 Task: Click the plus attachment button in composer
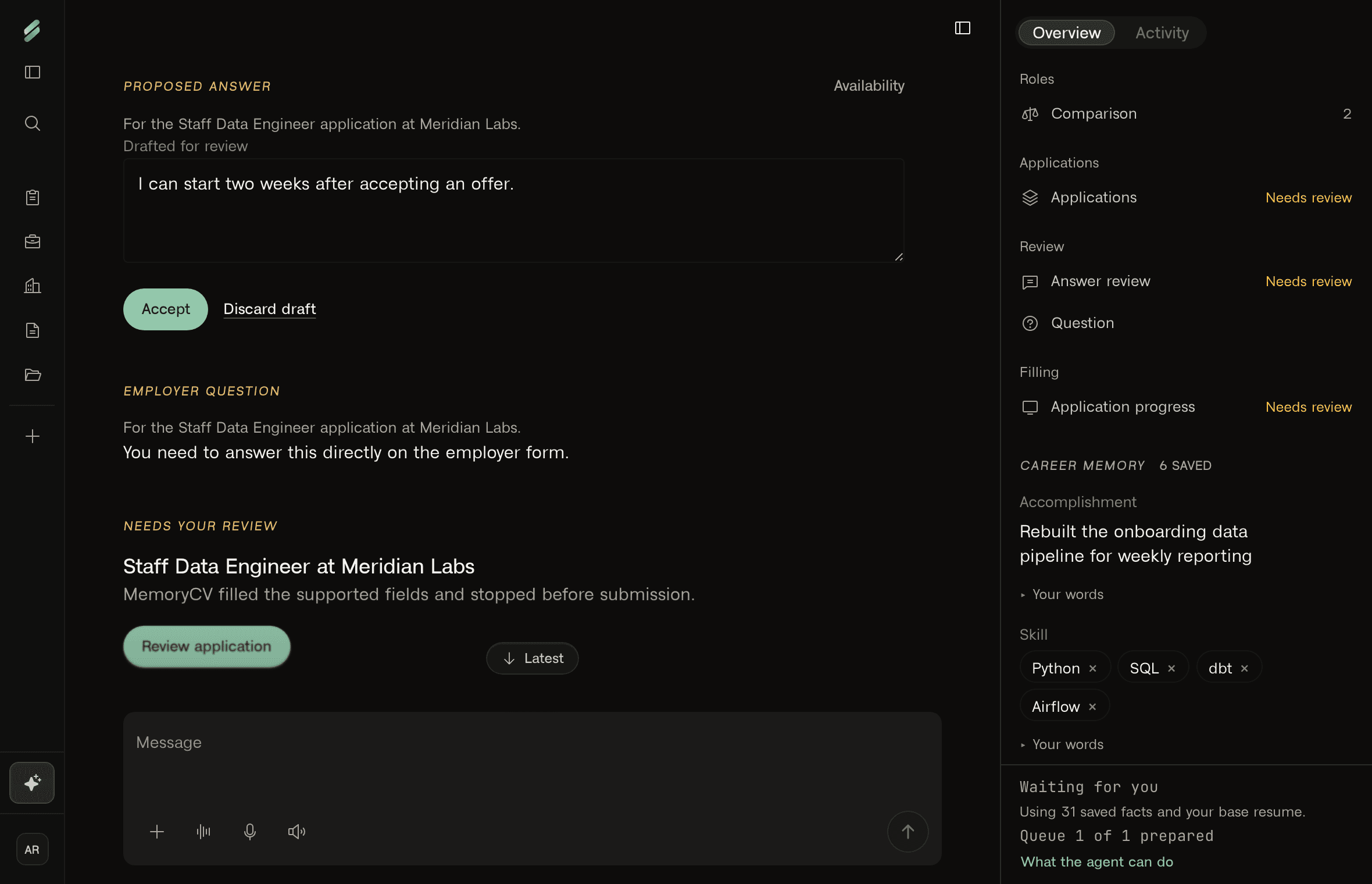point(157,832)
